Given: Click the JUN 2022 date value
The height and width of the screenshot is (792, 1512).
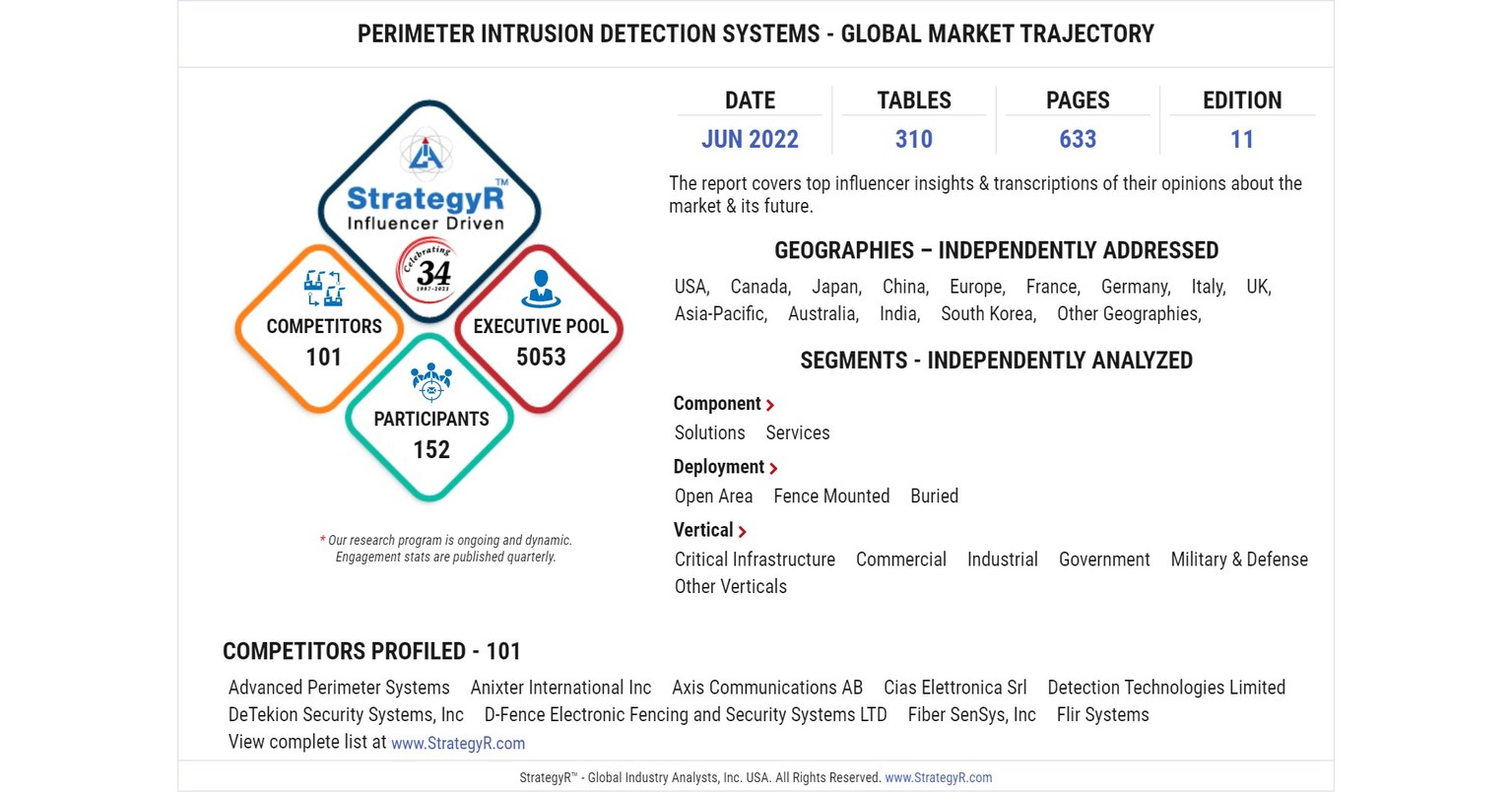Looking at the screenshot, I should (750, 139).
